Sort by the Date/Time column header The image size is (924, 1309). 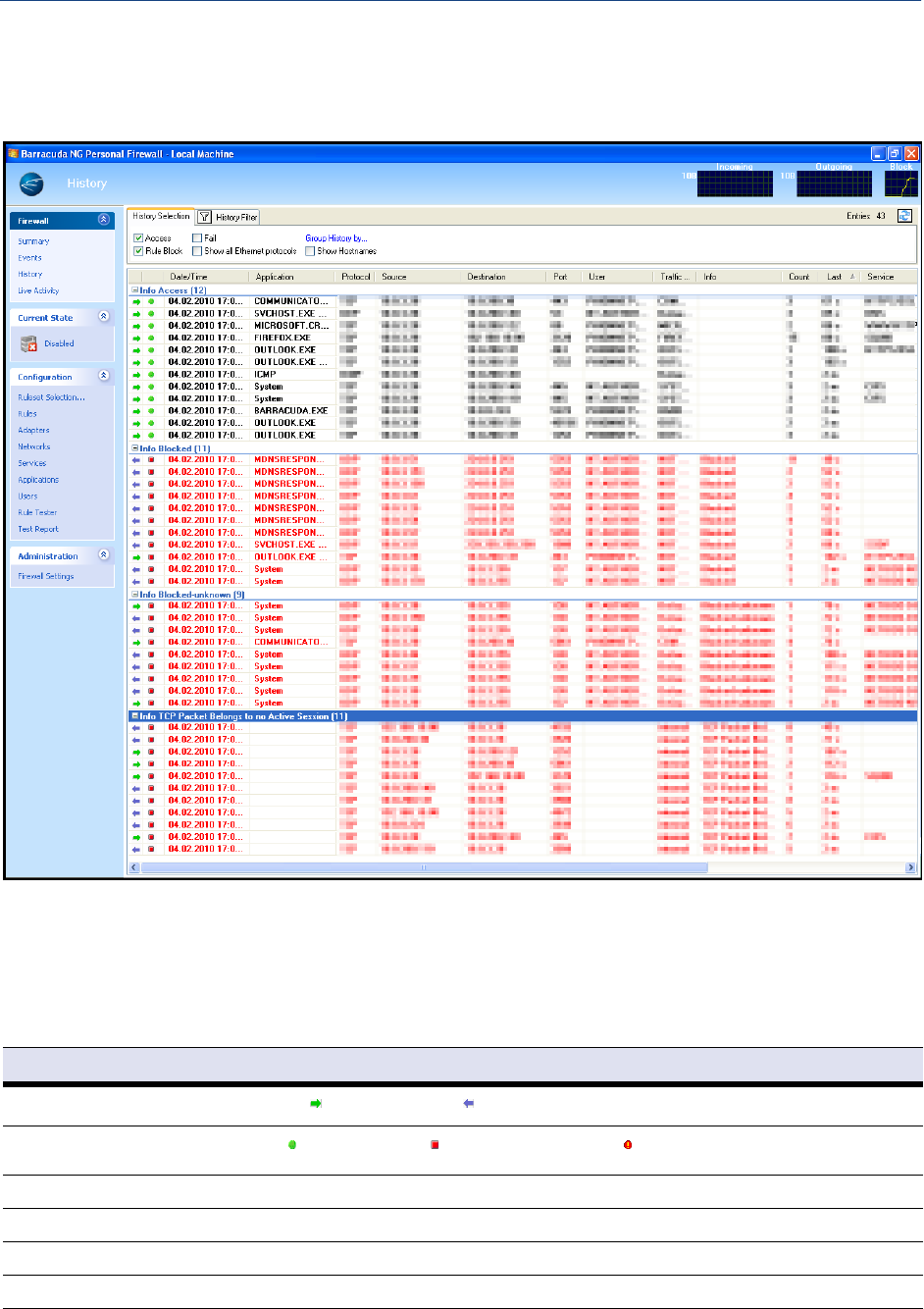tap(205, 277)
